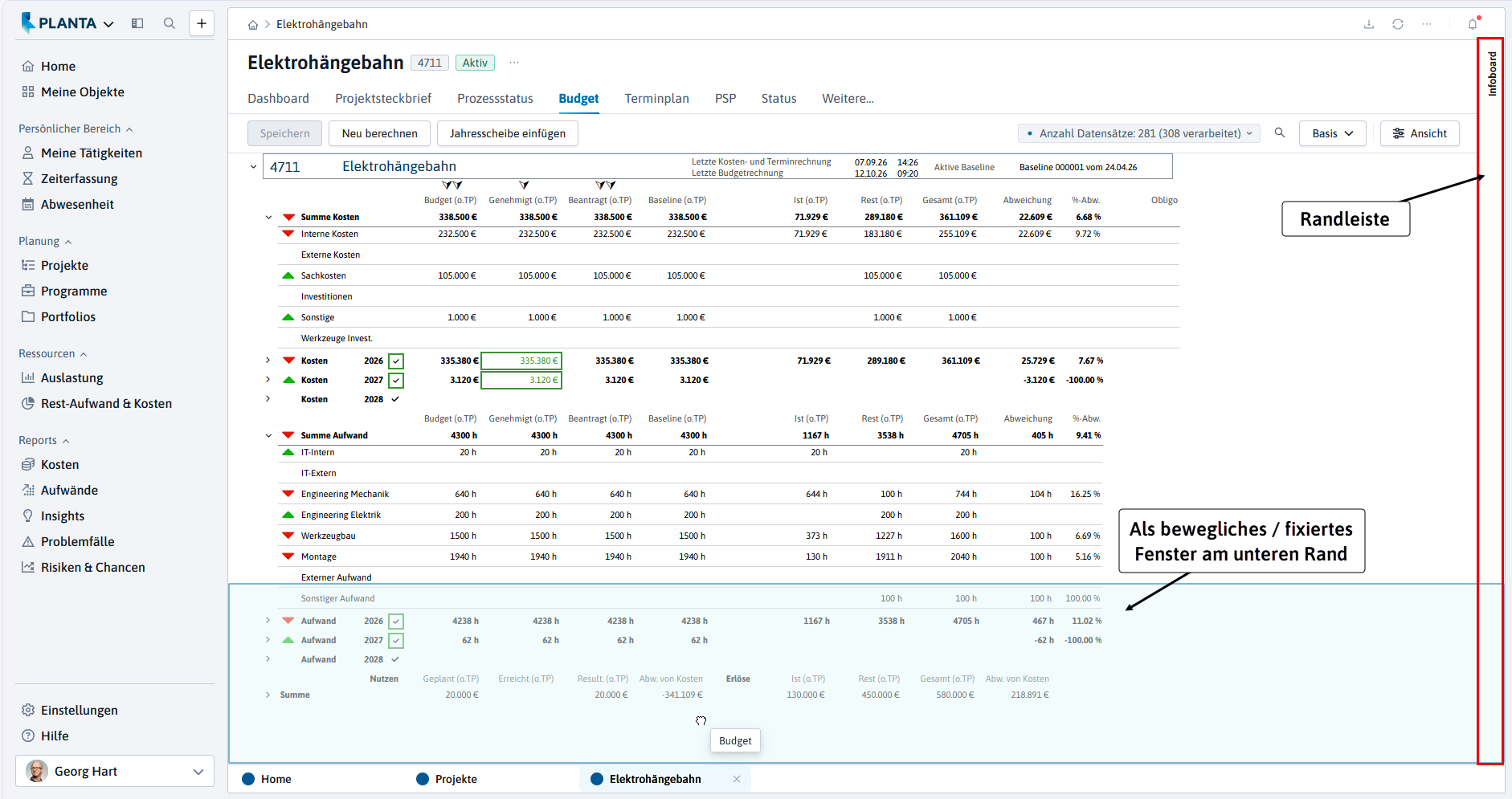Collapse the navigation sidebar with the panel icon
The height and width of the screenshot is (799, 1512).
pos(137,23)
